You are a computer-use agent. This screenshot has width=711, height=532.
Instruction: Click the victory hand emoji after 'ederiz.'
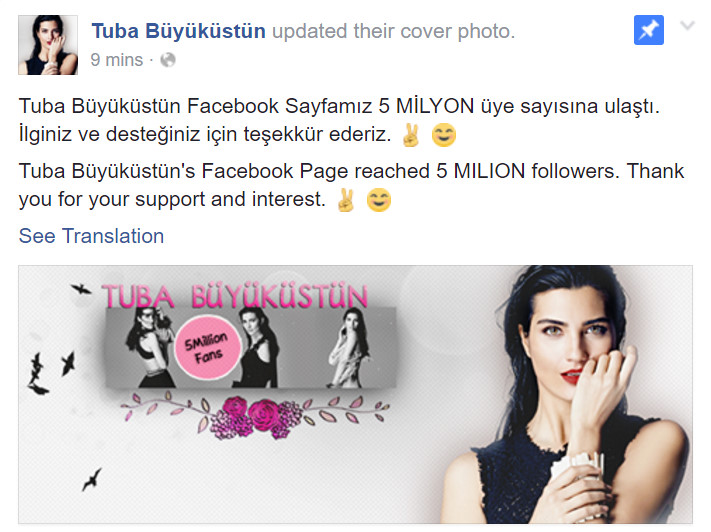[x=411, y=135]
